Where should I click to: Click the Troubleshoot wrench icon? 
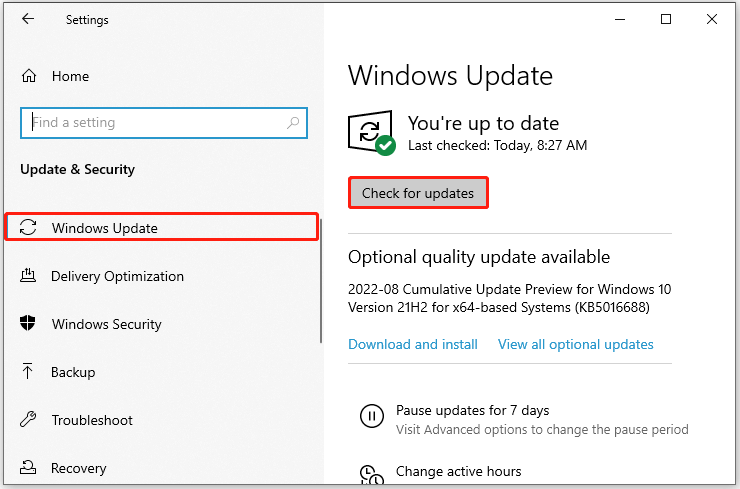[x=28, y=420]
